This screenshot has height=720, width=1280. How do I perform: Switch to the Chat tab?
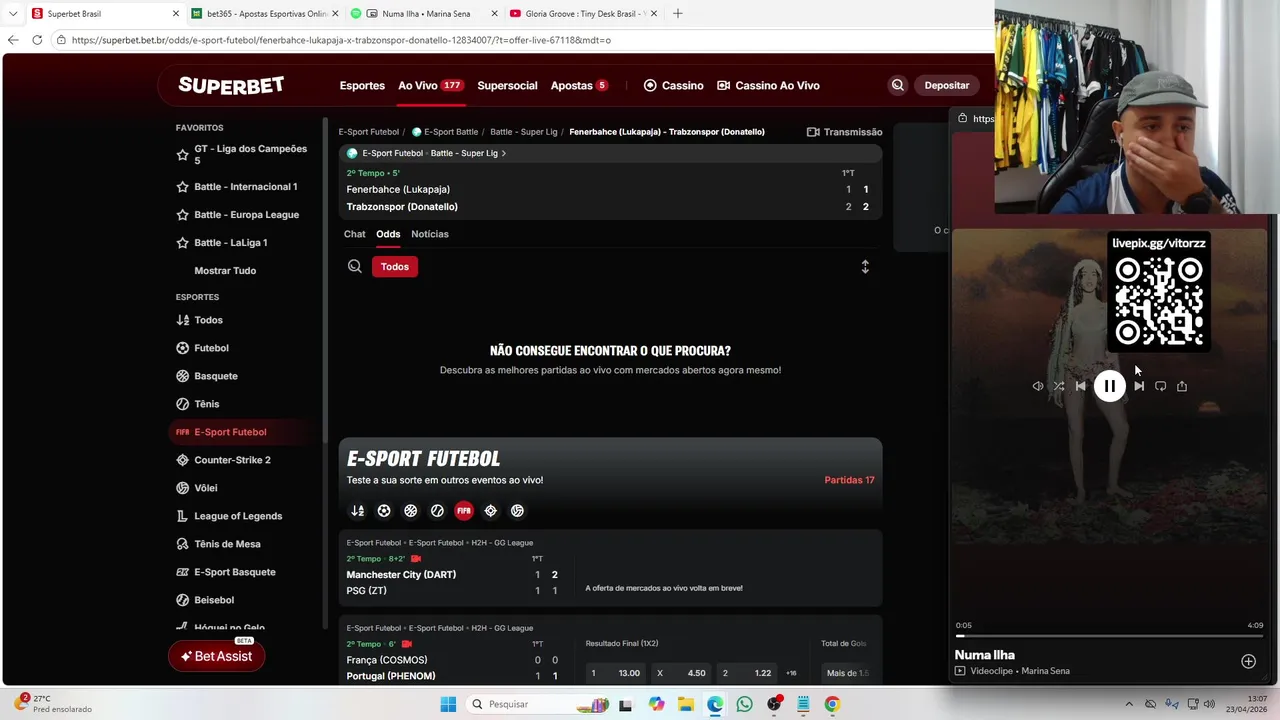(355, 234)
